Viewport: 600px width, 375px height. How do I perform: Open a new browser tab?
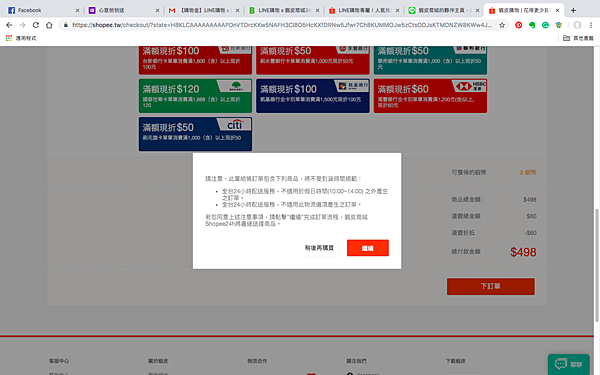[x=573, y=10]
